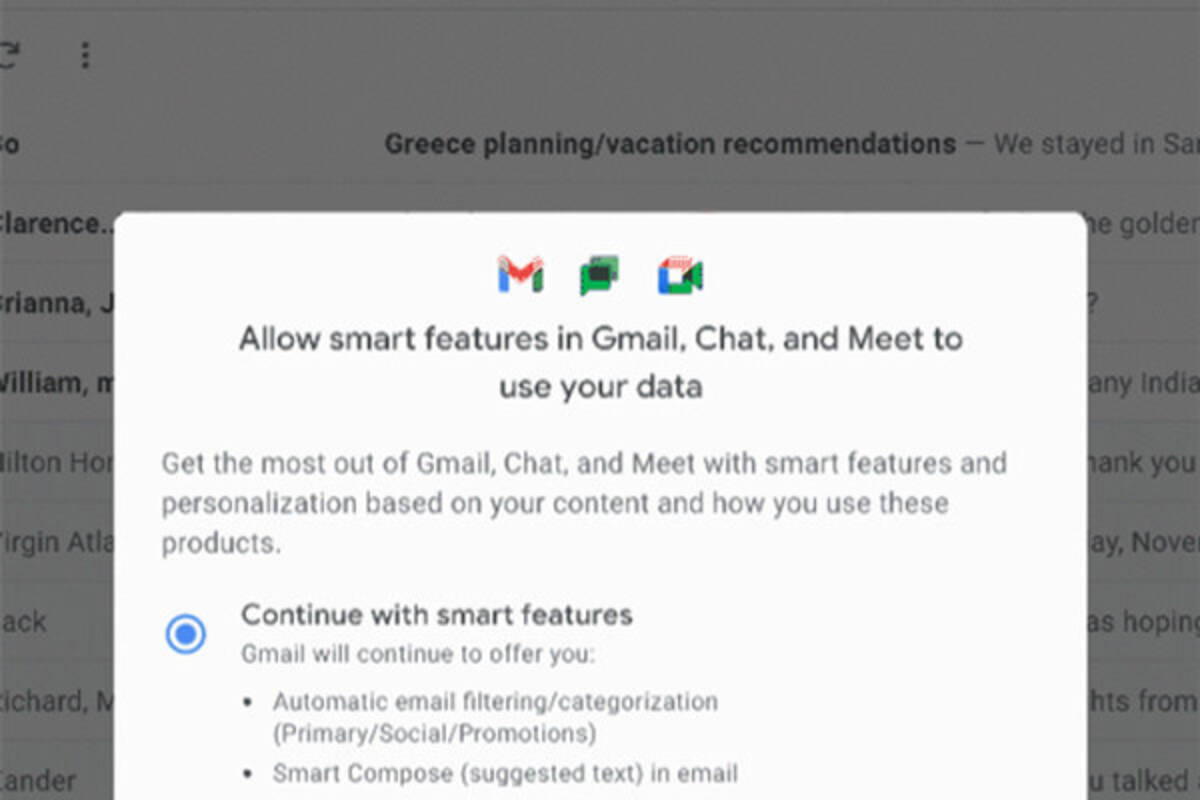Image resolution: width=1200 pixels, height=800 pixels.
Task: Click the Google Meet camera icon
Action: pyautogui.click(x=680, y=275)
